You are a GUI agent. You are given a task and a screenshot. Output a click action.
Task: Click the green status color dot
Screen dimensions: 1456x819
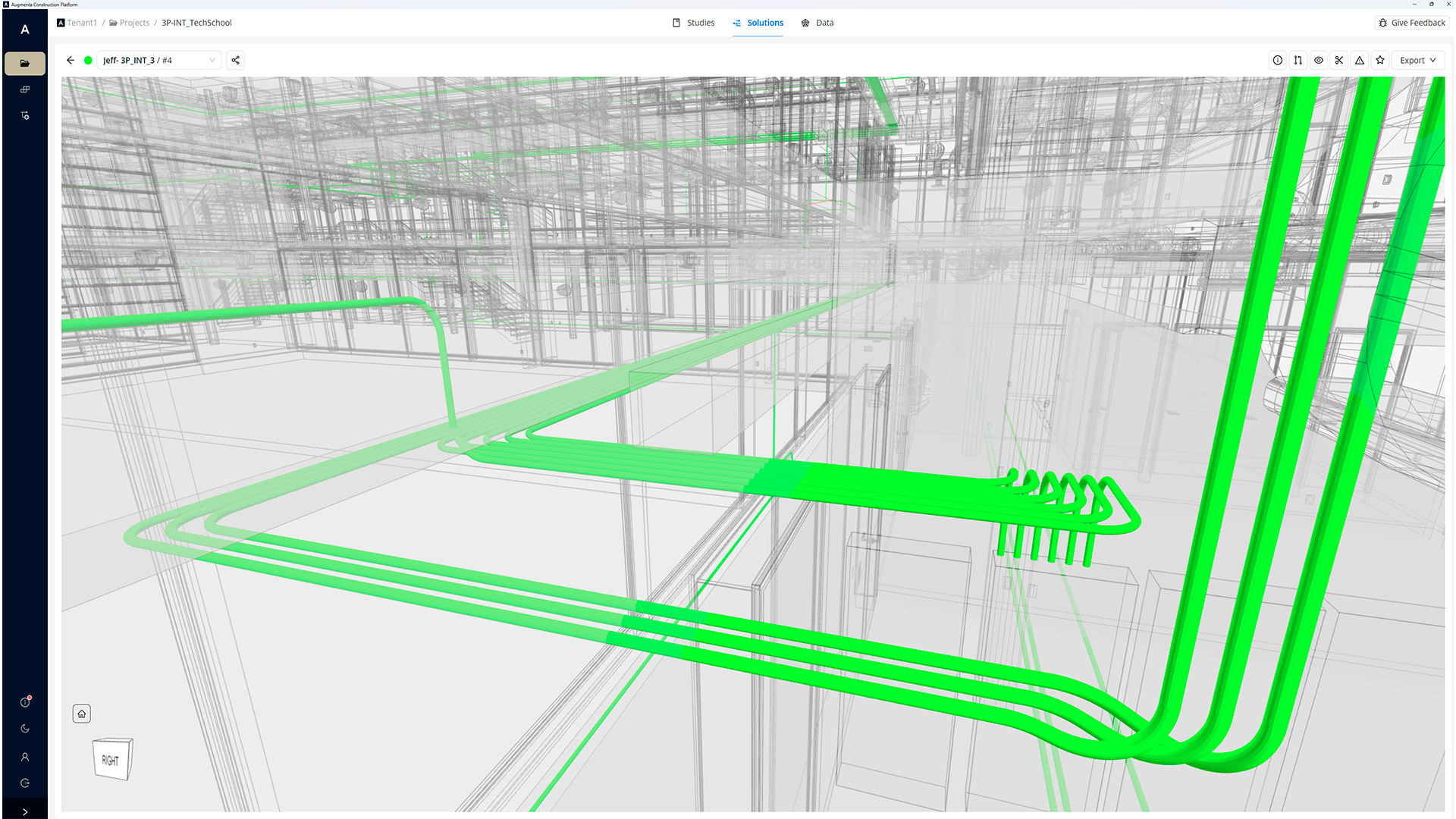click(88, 61)
